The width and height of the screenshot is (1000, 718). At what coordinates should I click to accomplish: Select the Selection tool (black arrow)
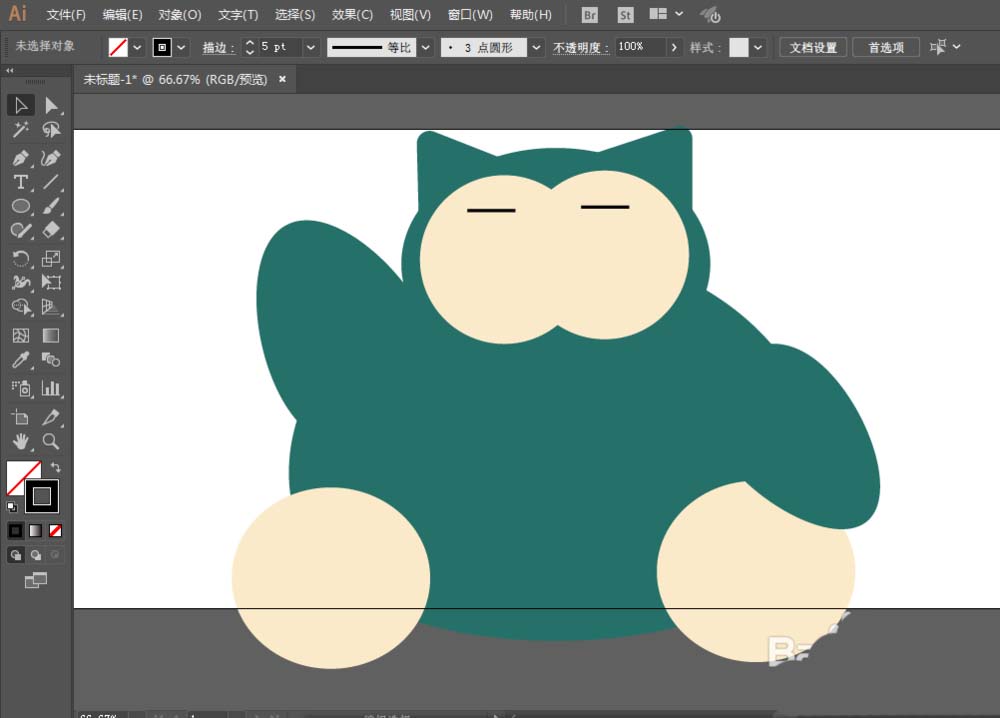coord(20,105)
